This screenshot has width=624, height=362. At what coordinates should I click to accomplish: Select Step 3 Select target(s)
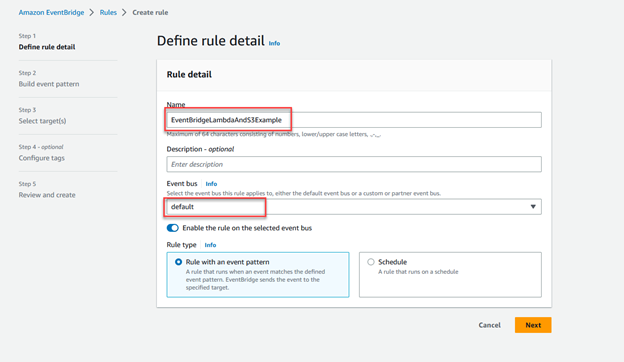pyautogui.click(x=42, y=121)
